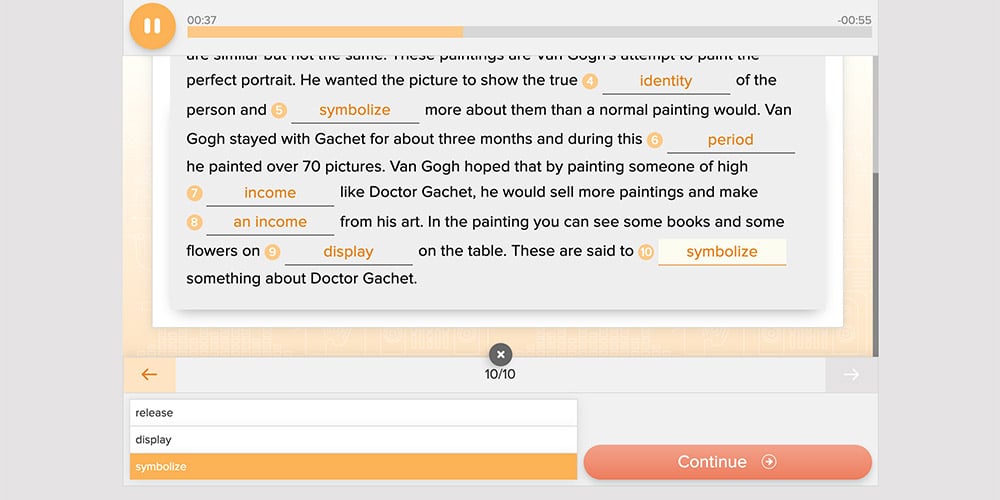Click the audio progress bar
Screen dimensions: 1000x500
tap(529, 32)
